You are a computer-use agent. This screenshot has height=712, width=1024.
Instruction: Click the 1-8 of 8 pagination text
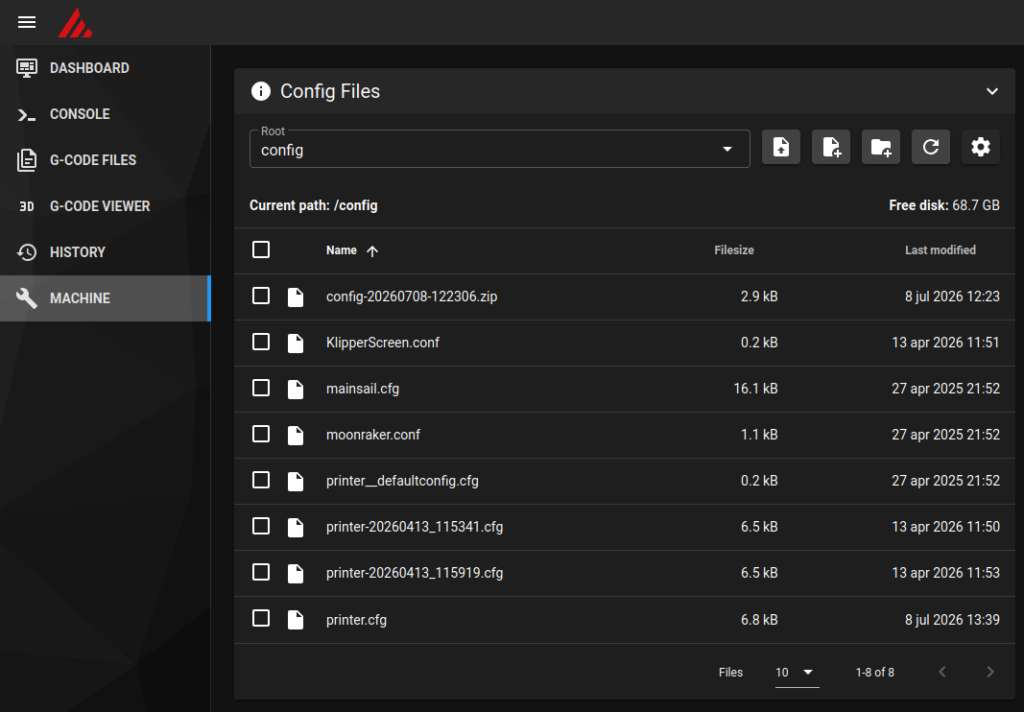pos(875,672)
